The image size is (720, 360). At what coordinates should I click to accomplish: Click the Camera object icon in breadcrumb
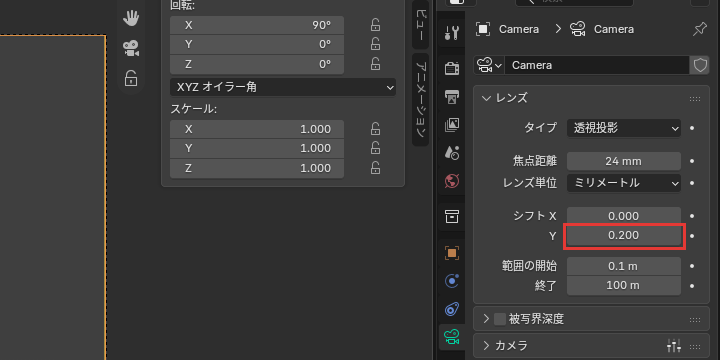pyautogui.click(x=483, y=29)
